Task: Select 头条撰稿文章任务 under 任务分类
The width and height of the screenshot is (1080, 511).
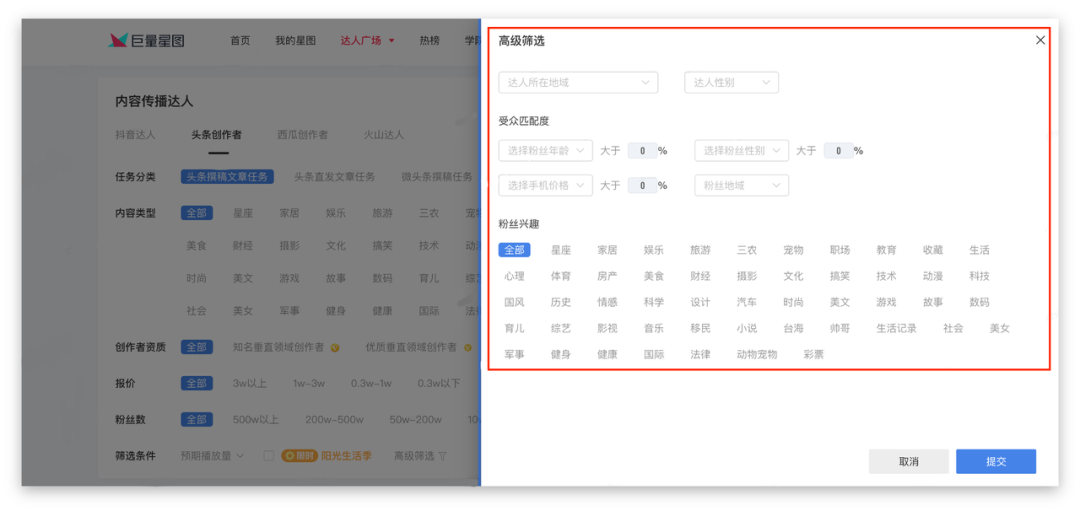Action: [227, 177]
